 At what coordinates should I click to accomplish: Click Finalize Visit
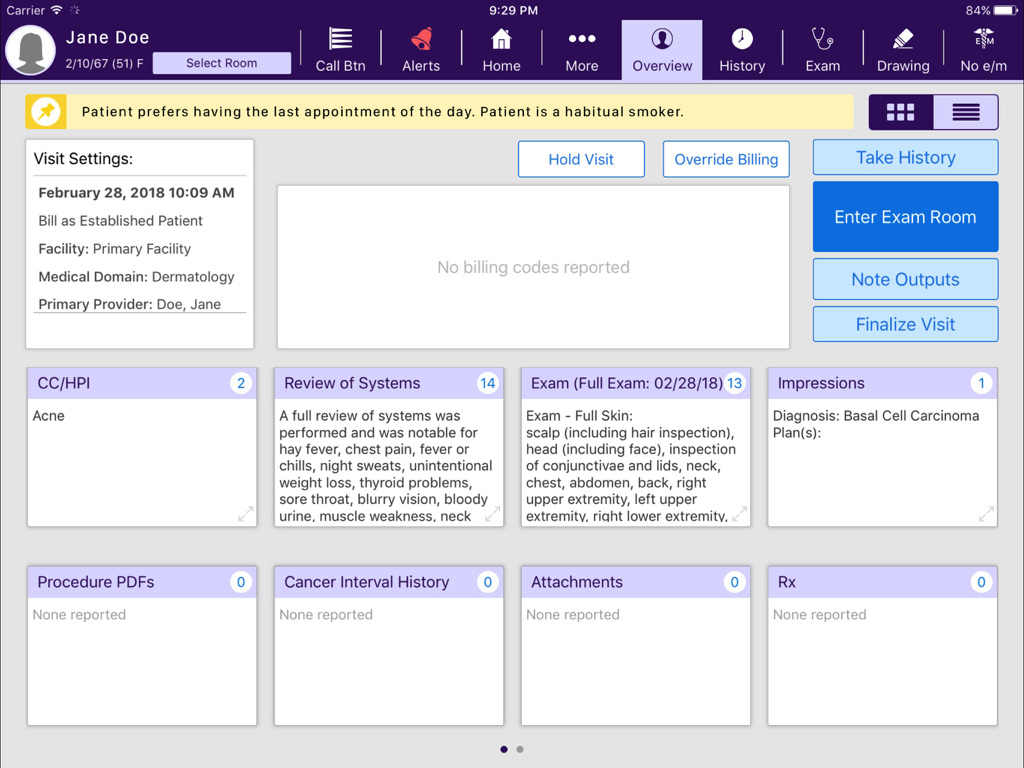904,323
